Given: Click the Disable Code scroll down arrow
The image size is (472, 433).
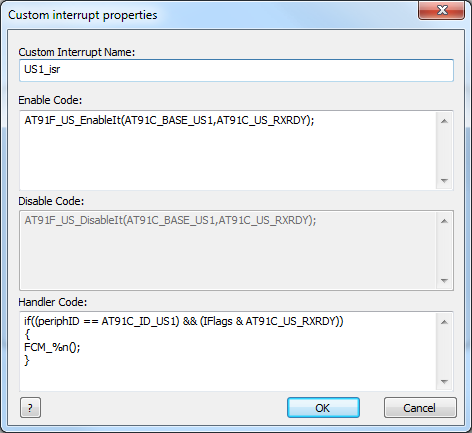Looking at the screenshot, I should pyautogui.click(x=444, y=281).
